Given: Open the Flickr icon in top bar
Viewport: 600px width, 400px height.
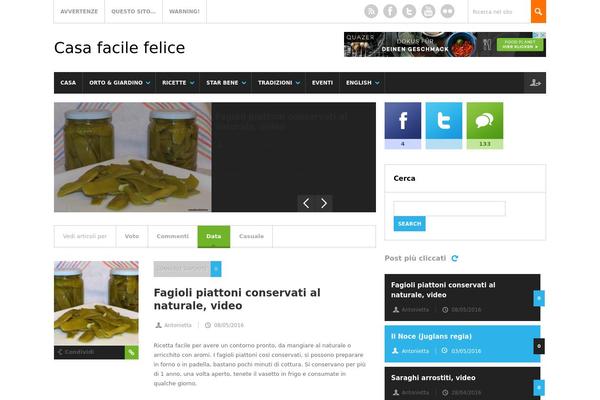Looking at the screenshot, I should coord(447,11).
